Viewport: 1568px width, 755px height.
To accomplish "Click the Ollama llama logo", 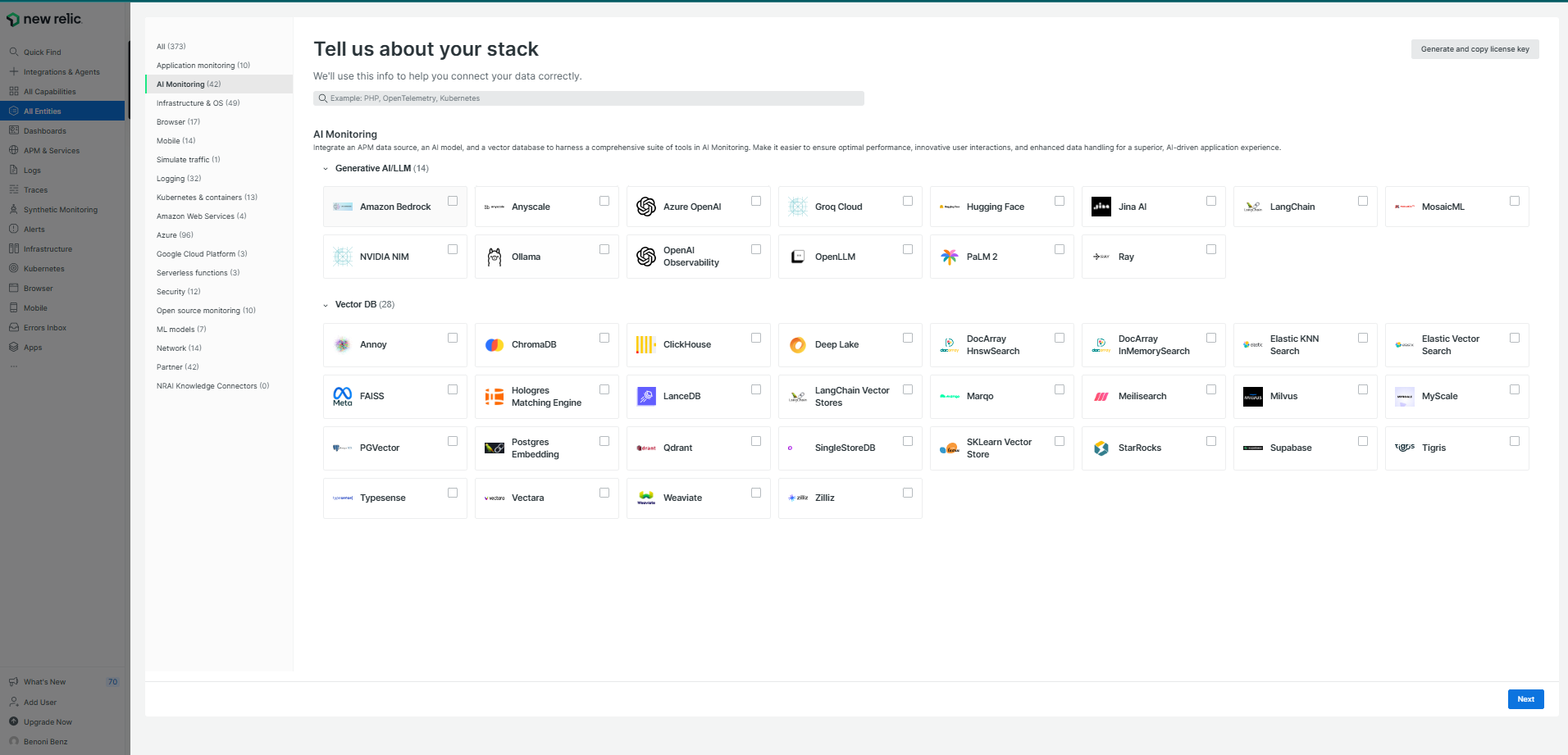I will tap(495, 257).
